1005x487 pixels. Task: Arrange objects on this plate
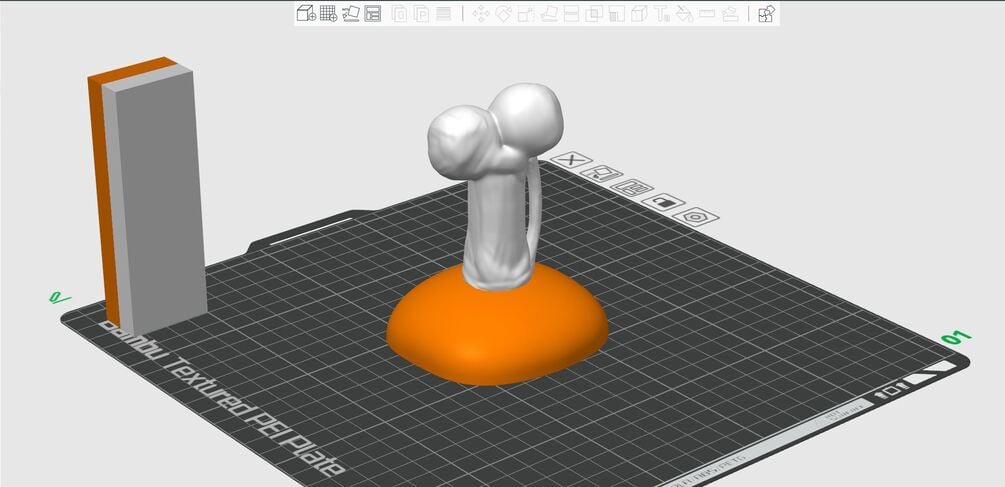pyautogui.click(x=631, y=188)
